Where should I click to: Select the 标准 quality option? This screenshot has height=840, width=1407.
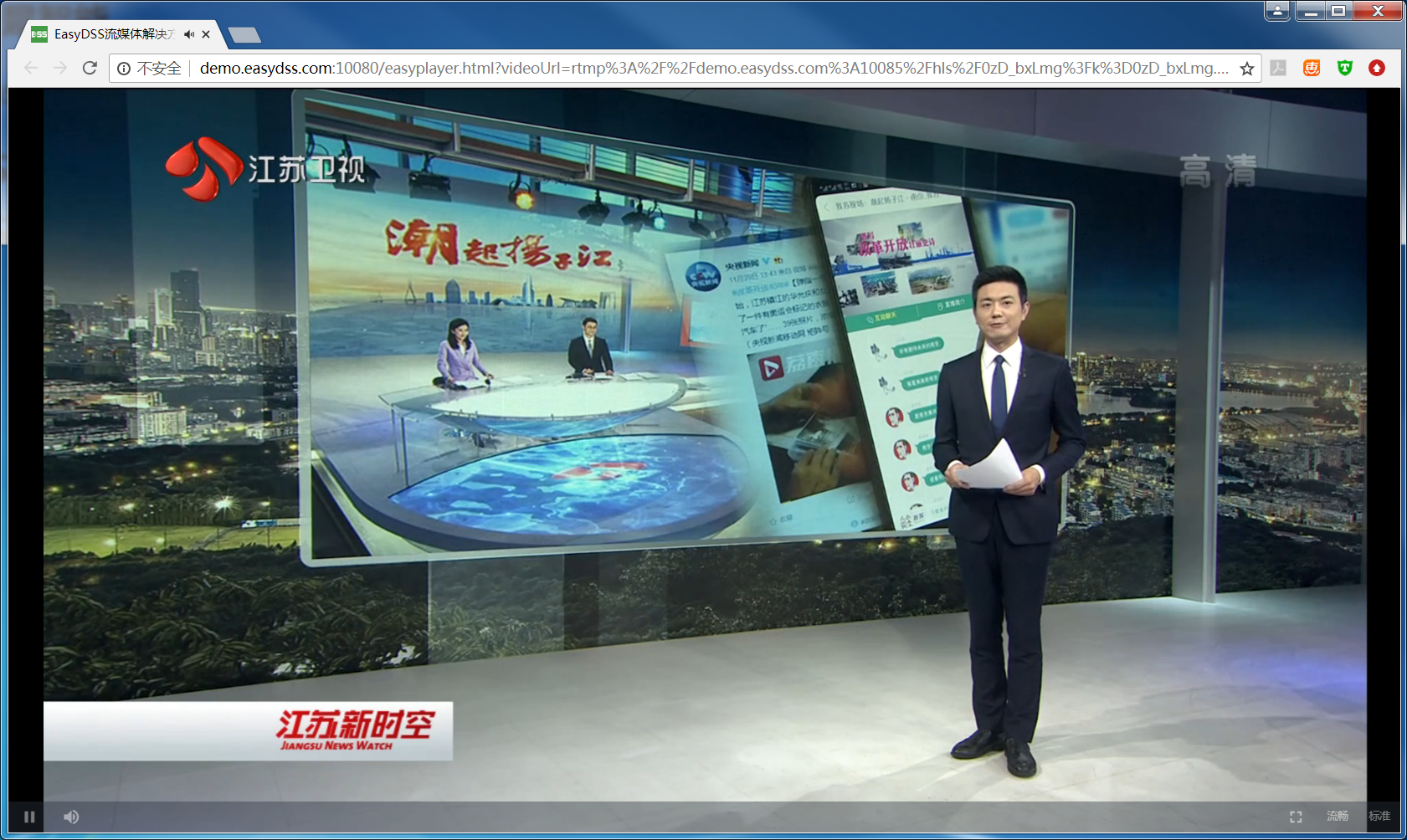[x=1379, y=816]
